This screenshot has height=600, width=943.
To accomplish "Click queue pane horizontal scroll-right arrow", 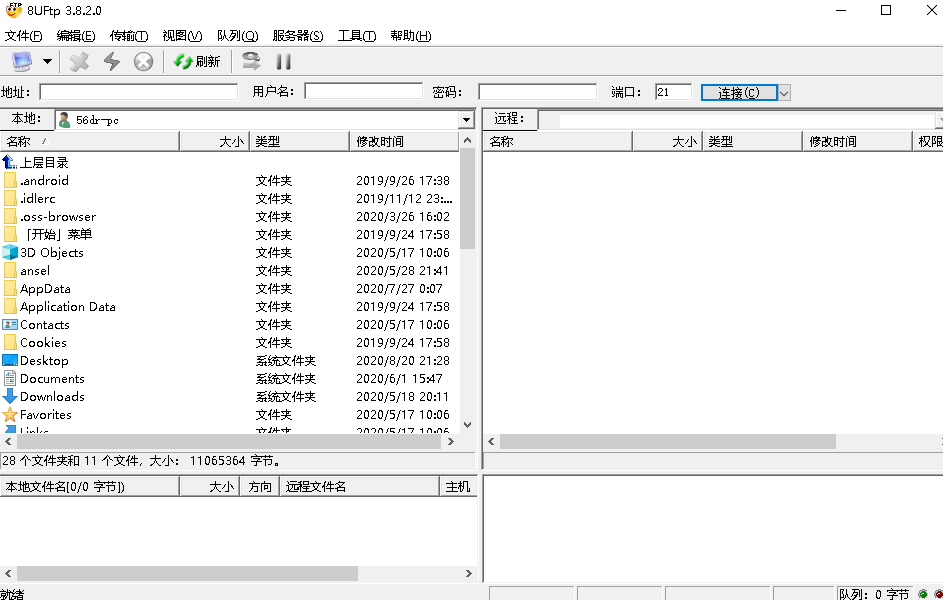I will pyautogui.click(x=468, y=574).
